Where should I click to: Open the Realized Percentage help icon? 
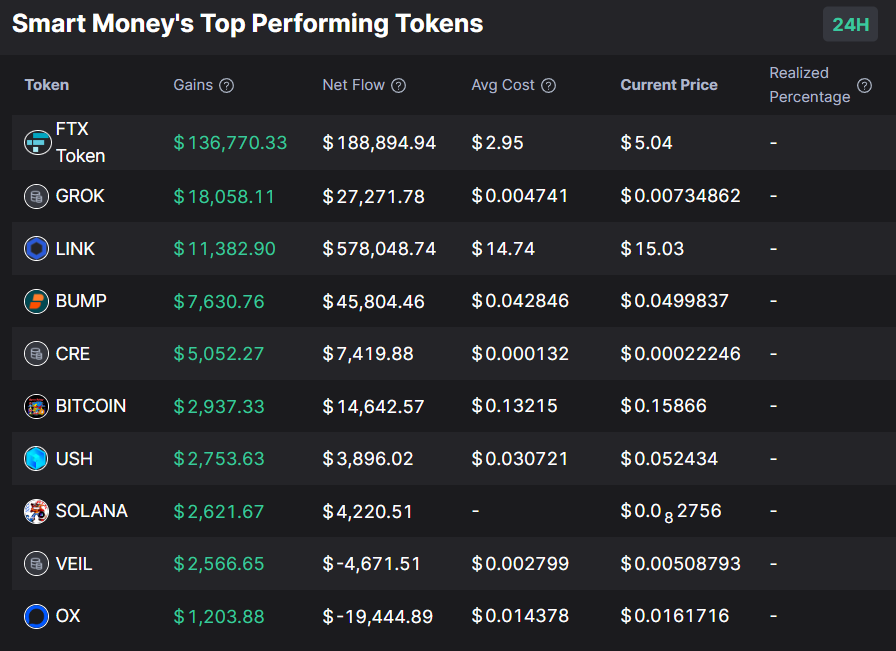(x=865, y=86)
